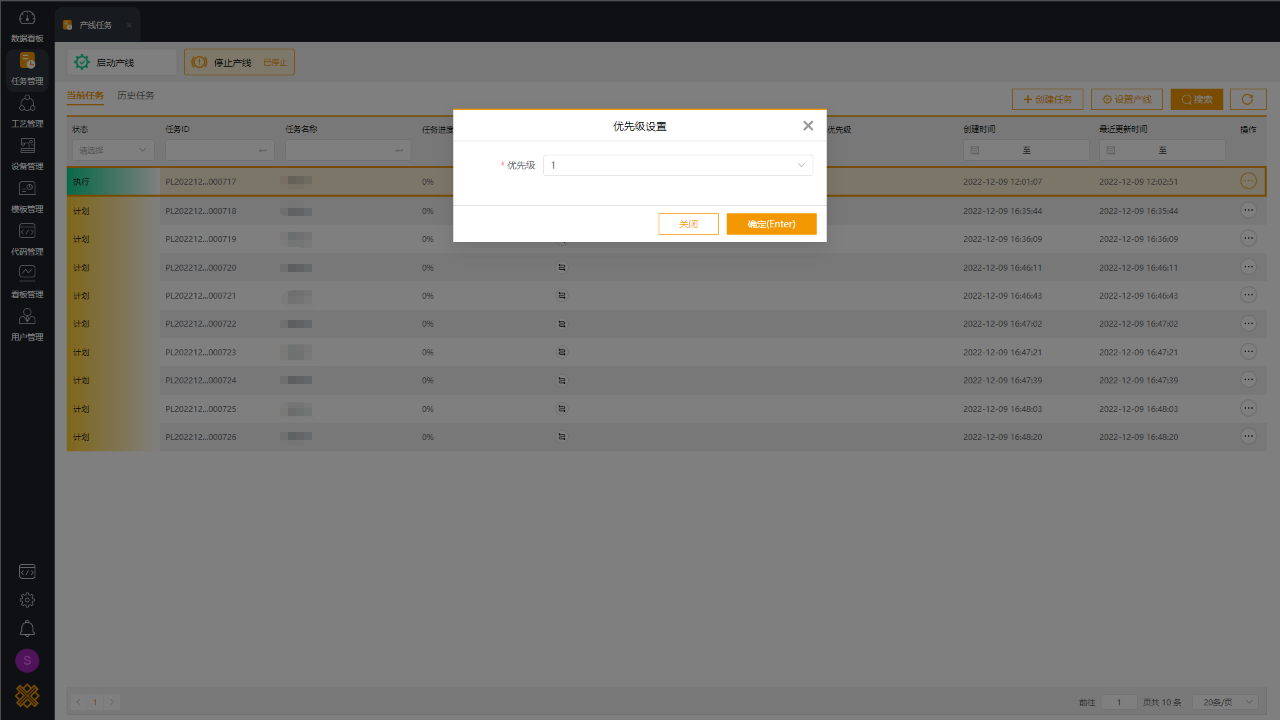The height and width of the screenshot is (720, 1280).
Task: Click the purple S user avatar
Action: tap(27, 660)
